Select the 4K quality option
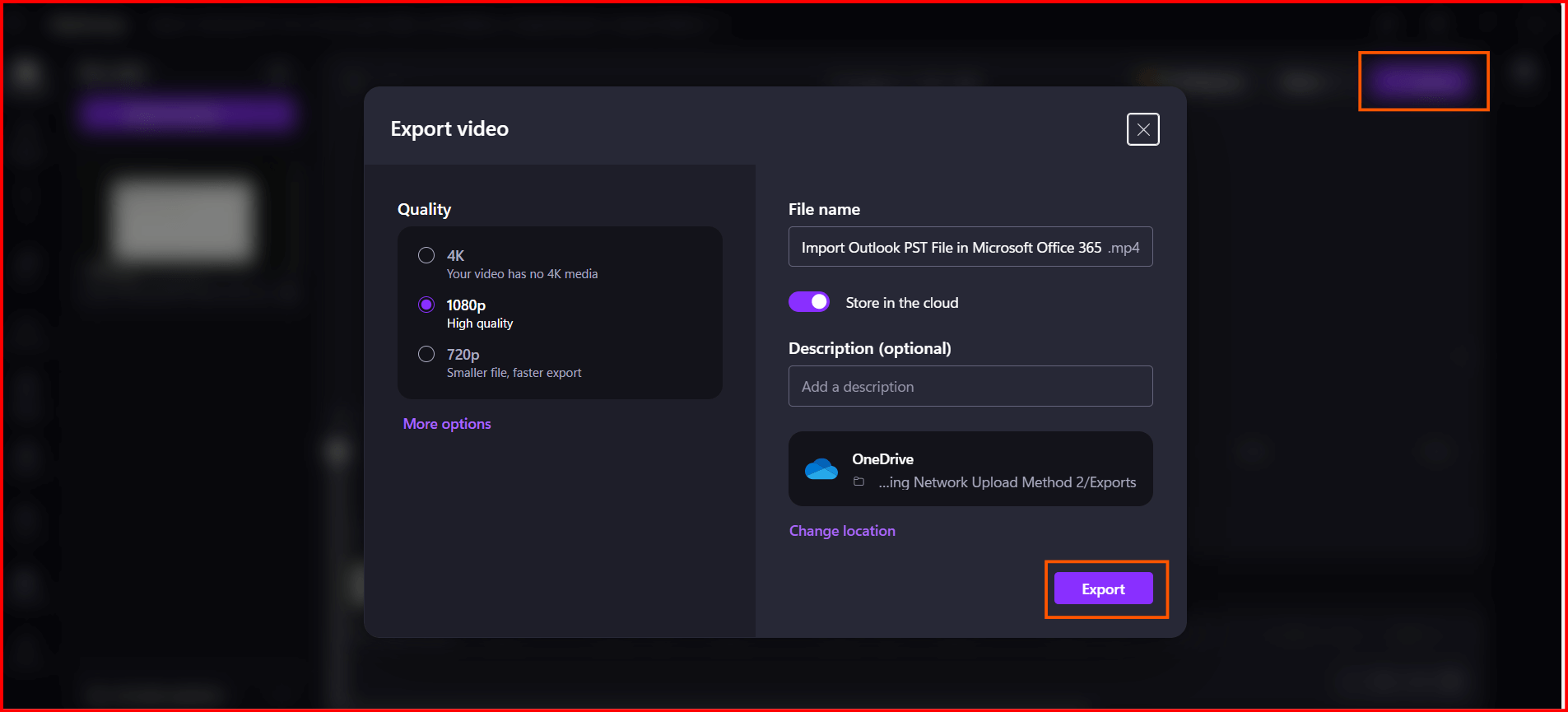Viewport: 1568px width, 712px height. click(426, 255)
